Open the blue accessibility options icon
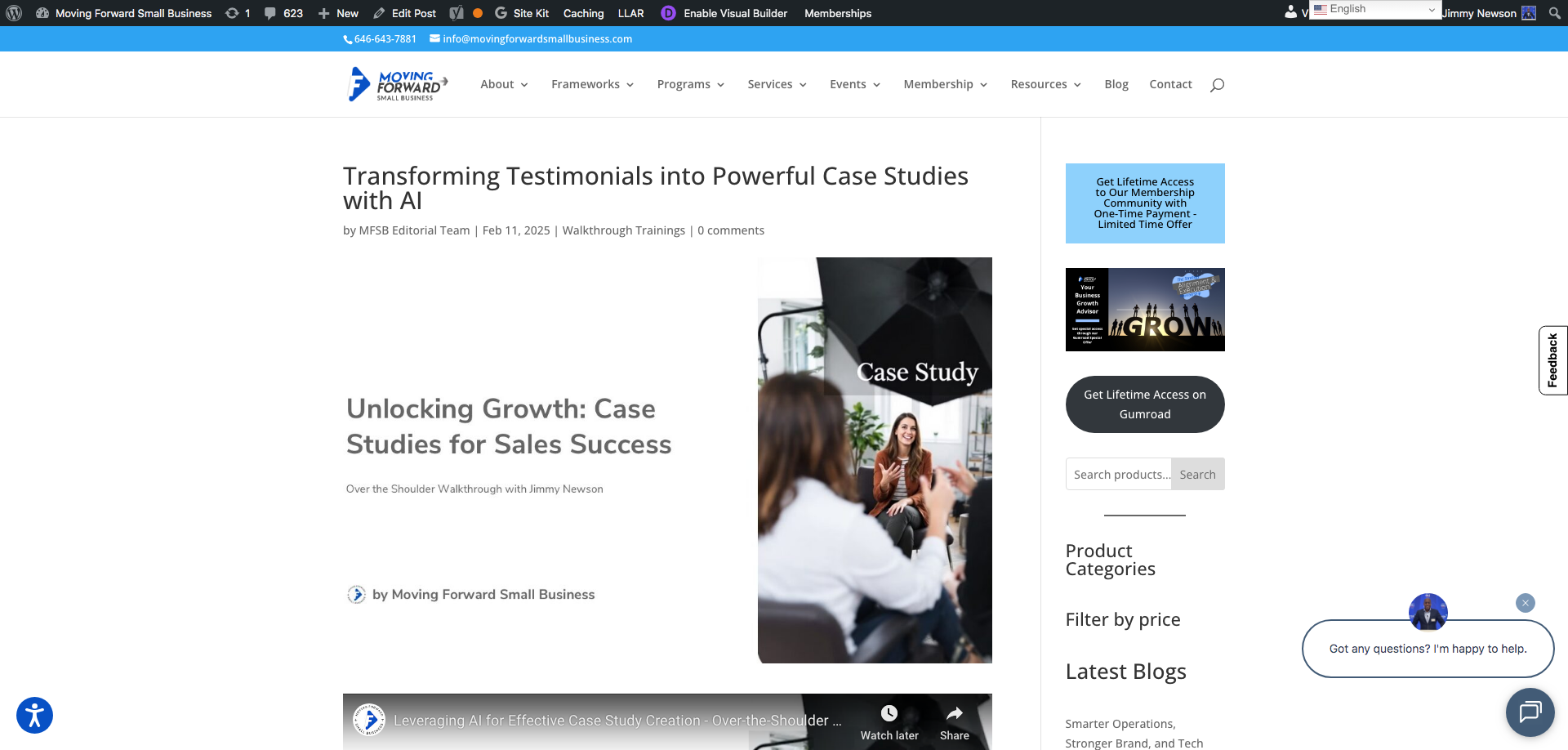This screenshot has height=750, width=1568. click(33, 714)
